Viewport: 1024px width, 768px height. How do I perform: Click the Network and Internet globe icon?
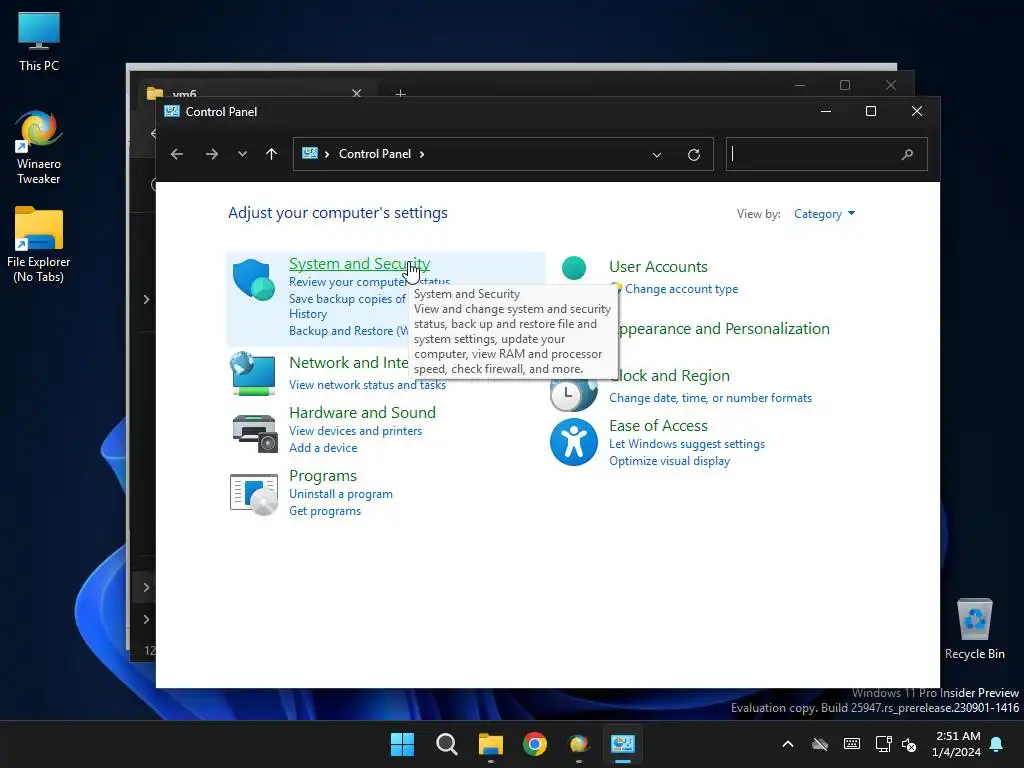253,373
